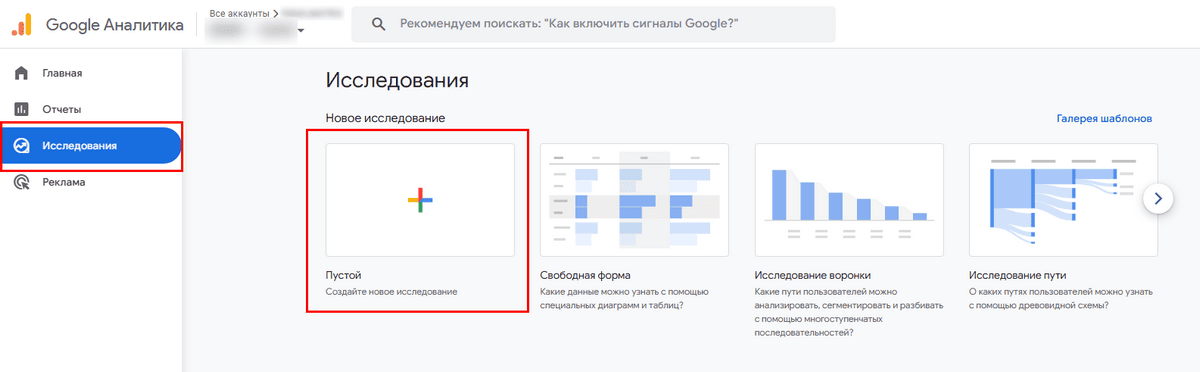Open Главная home icon in sidebar
Image resolution: width=1200 pixels, height=372 pixels.
21,73
